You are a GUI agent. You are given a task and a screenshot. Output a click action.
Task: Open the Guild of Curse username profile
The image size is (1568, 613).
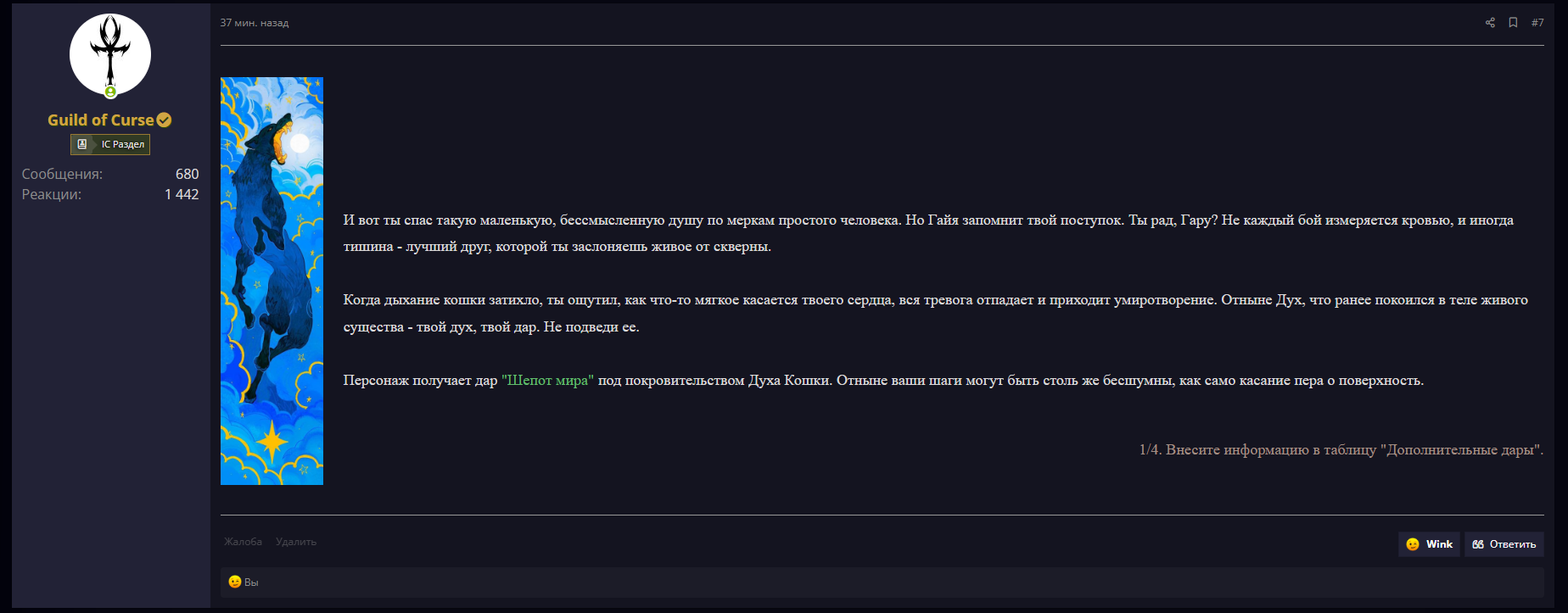(100, 120)
